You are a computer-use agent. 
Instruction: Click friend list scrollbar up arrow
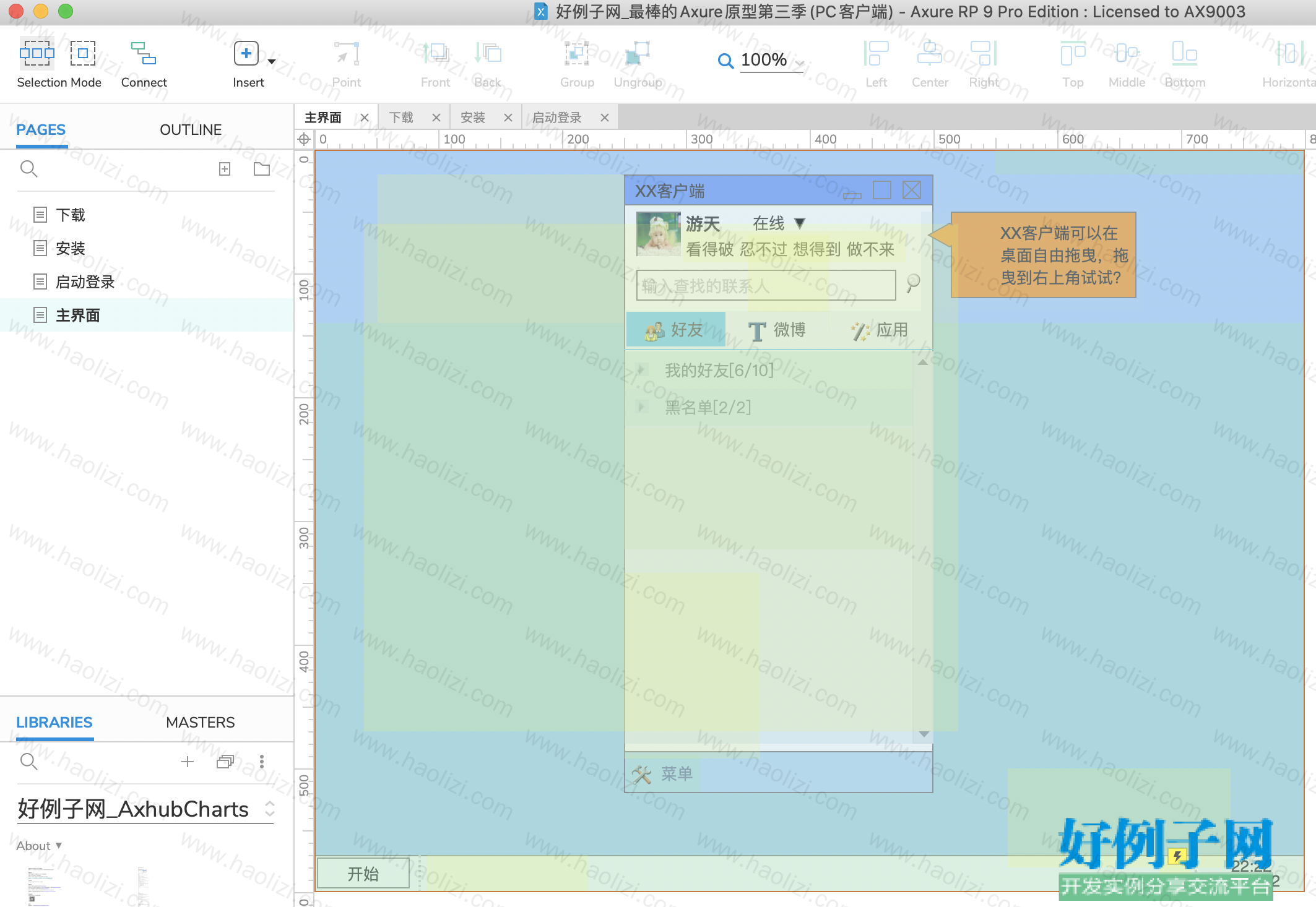[923, 362]
